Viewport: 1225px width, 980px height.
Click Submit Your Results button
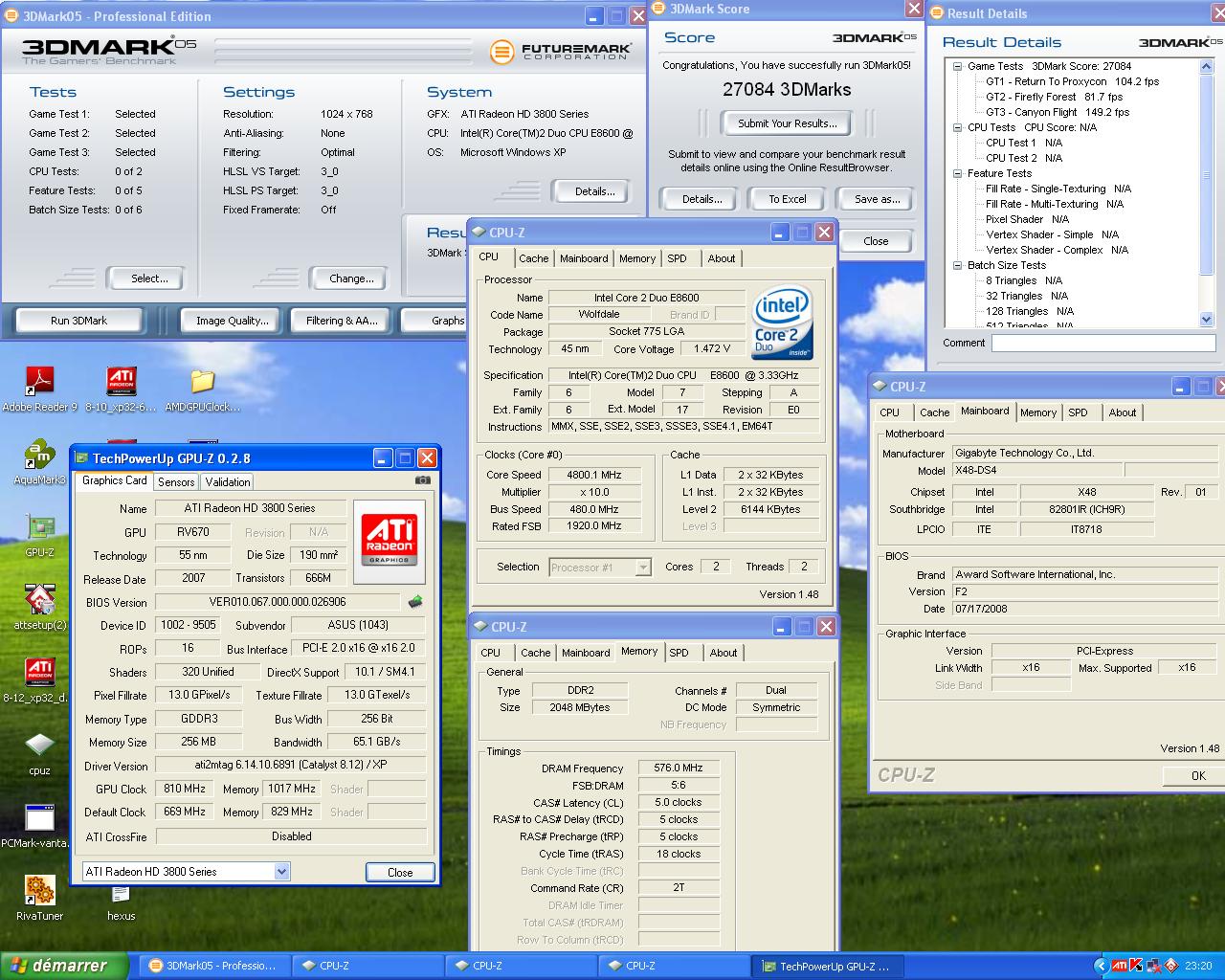(787, 123)
